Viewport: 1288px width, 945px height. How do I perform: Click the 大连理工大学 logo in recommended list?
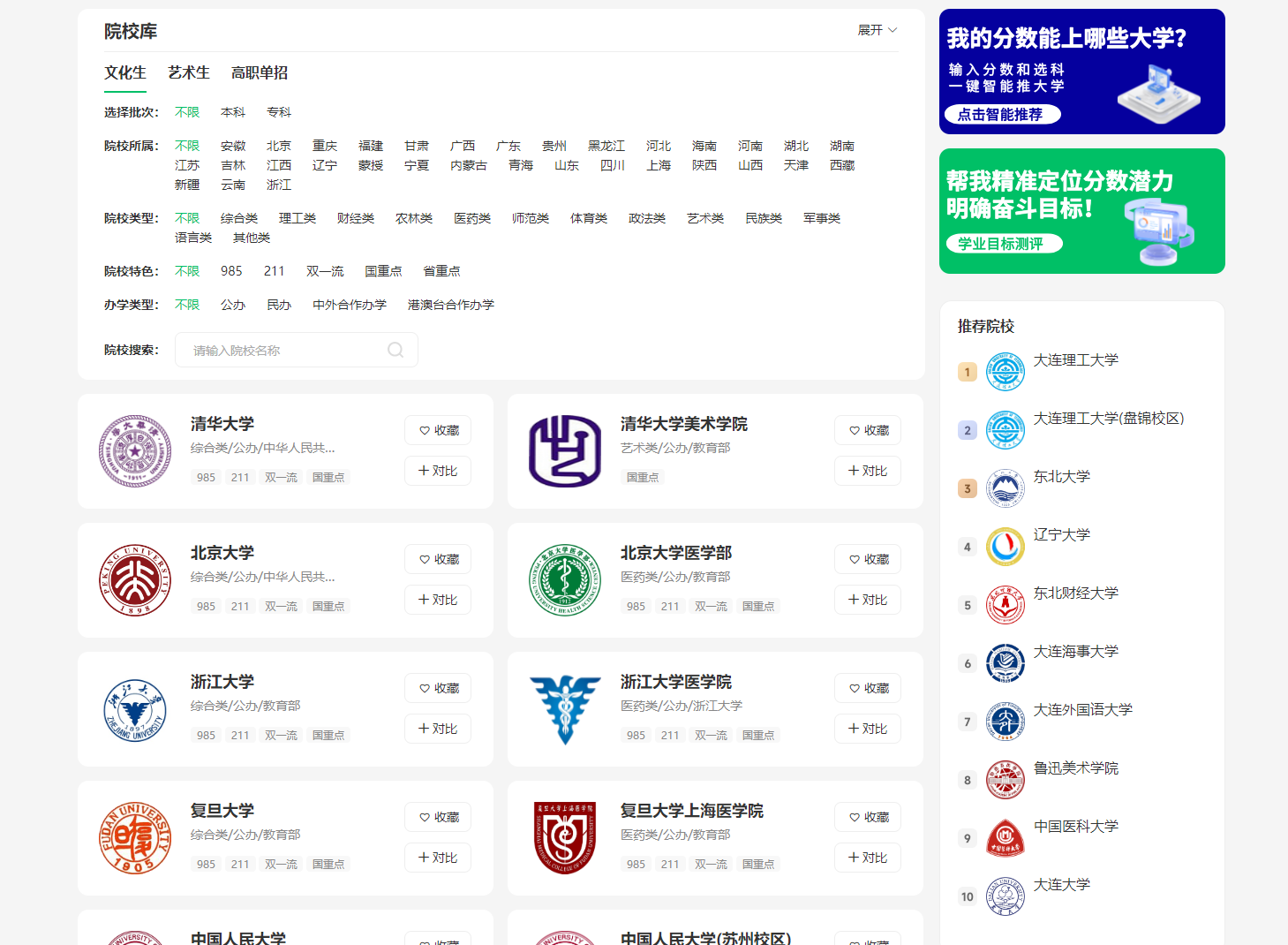click(1006, 372)
